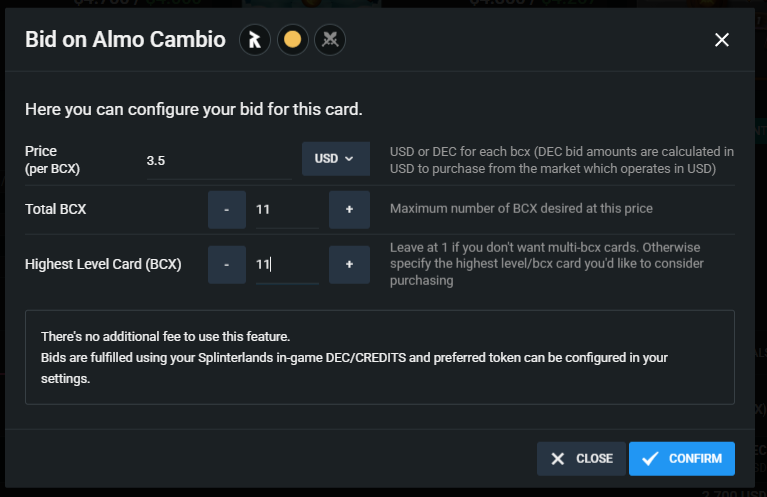767x497 pixels.
Task: Click the X icon on the Close button
Action: click(x=558, y=459)
